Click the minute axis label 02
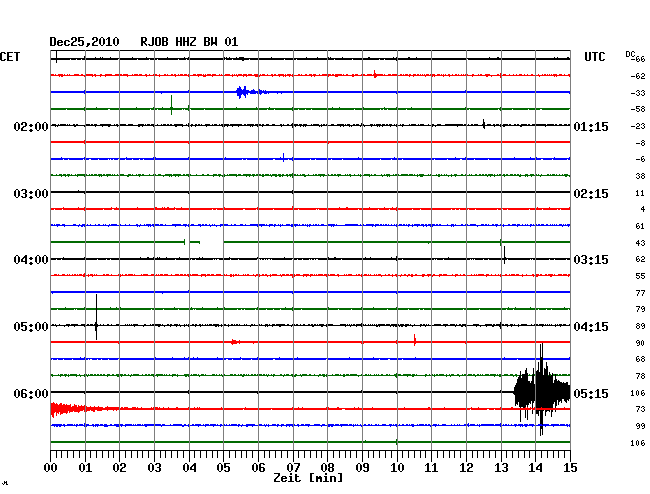The image size is (650, 494). [x=119, y=468]
